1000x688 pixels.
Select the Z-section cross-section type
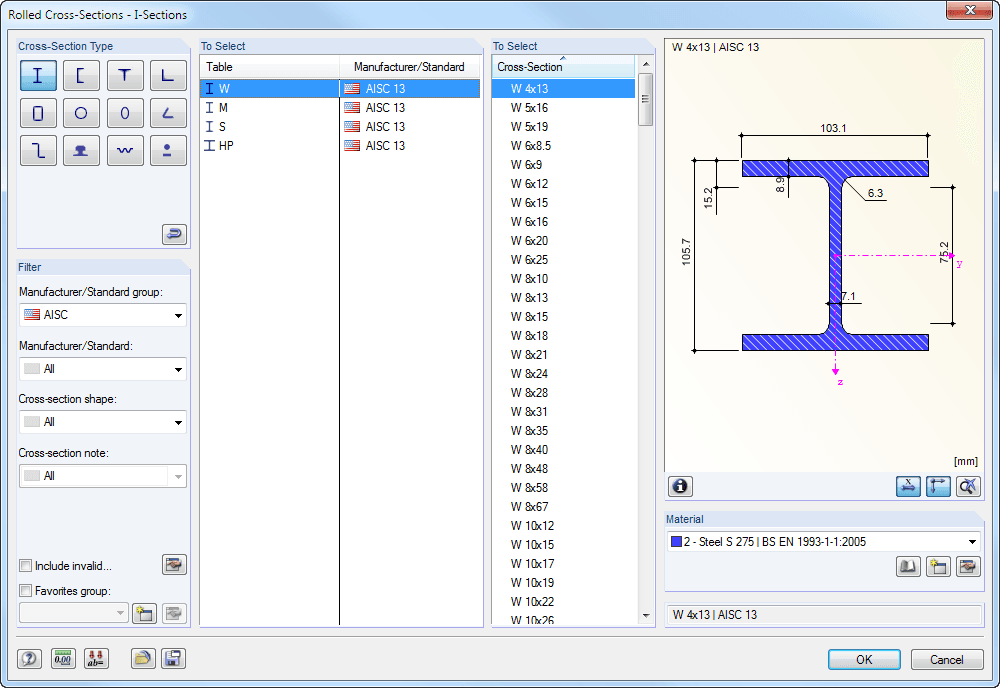click(38, 150)
